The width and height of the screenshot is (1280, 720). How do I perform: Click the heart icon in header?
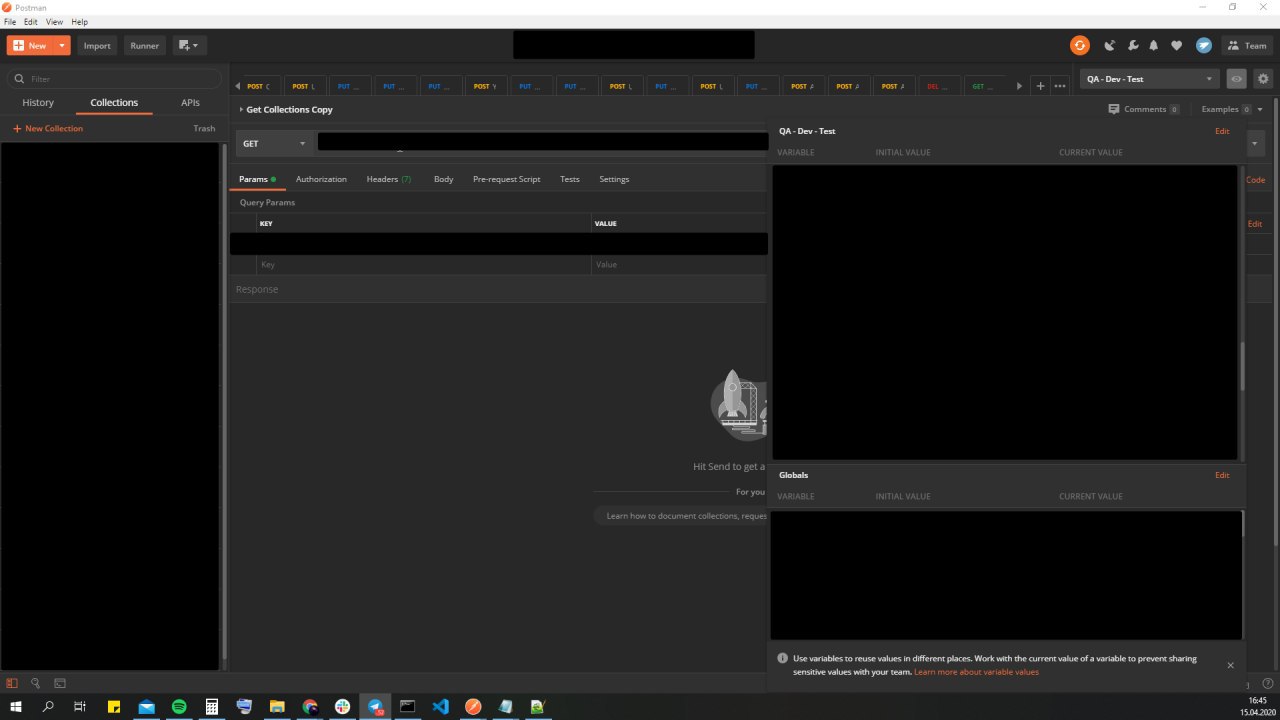coord(1177,45)
